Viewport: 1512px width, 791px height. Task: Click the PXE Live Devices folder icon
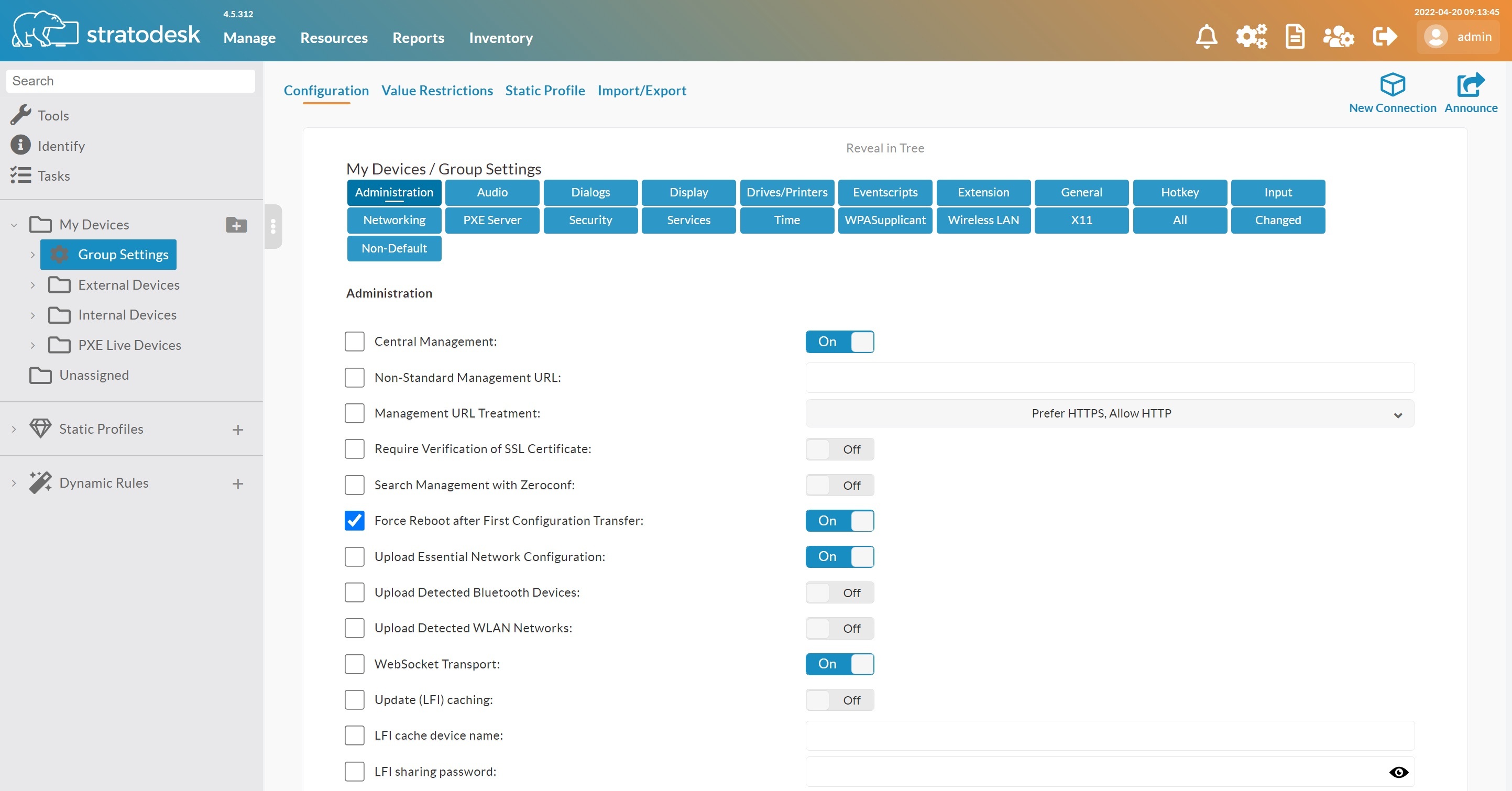[59, 345]
